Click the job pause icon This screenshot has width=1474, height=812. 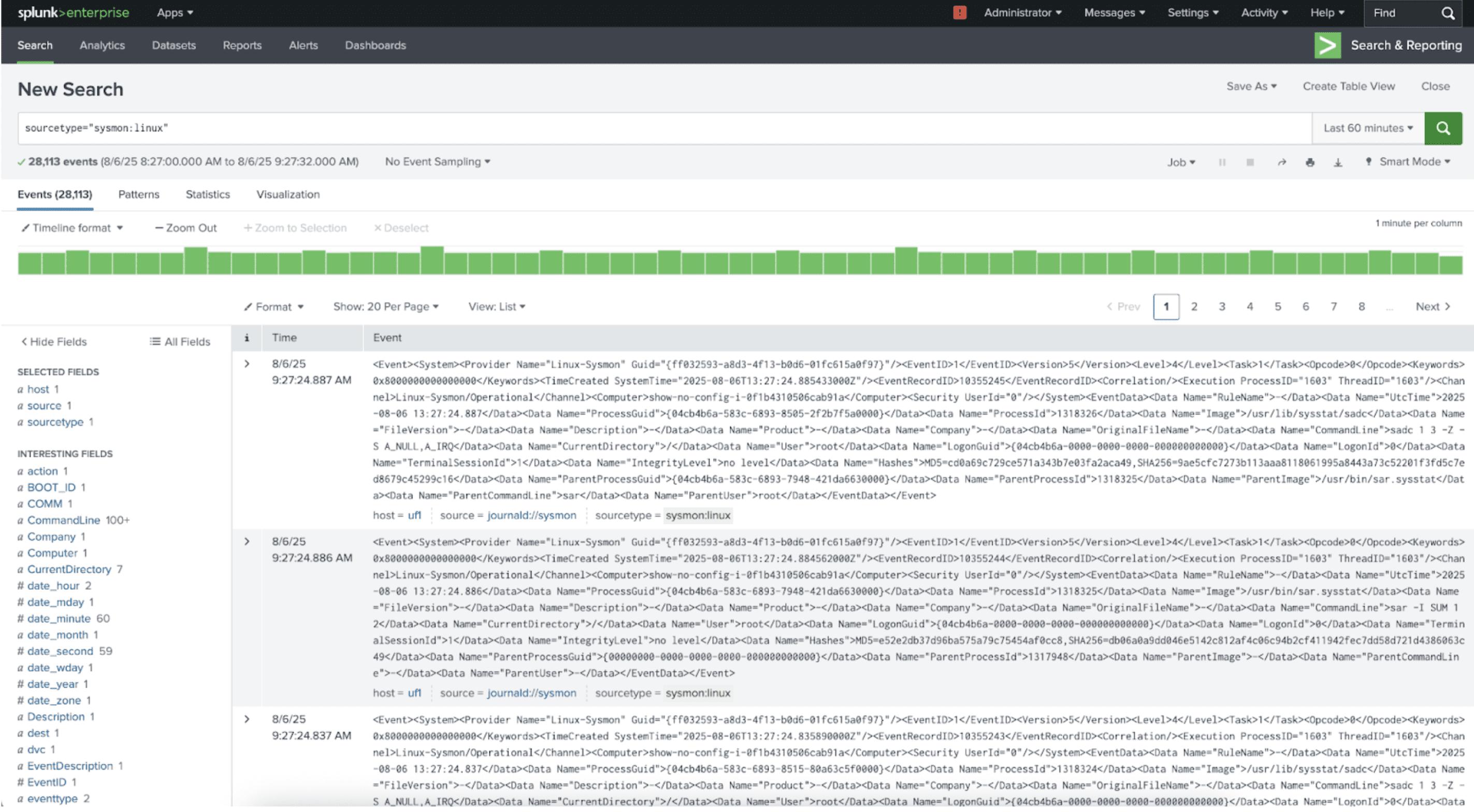[1222, 163]
